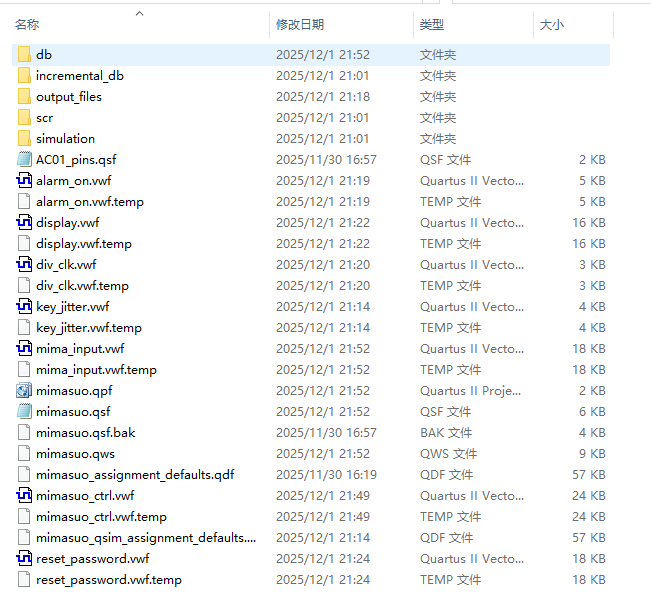Click the mimasuo_ctrl.vwf waveform icon
Screen dimensions: 651x614
click(24, 495)
